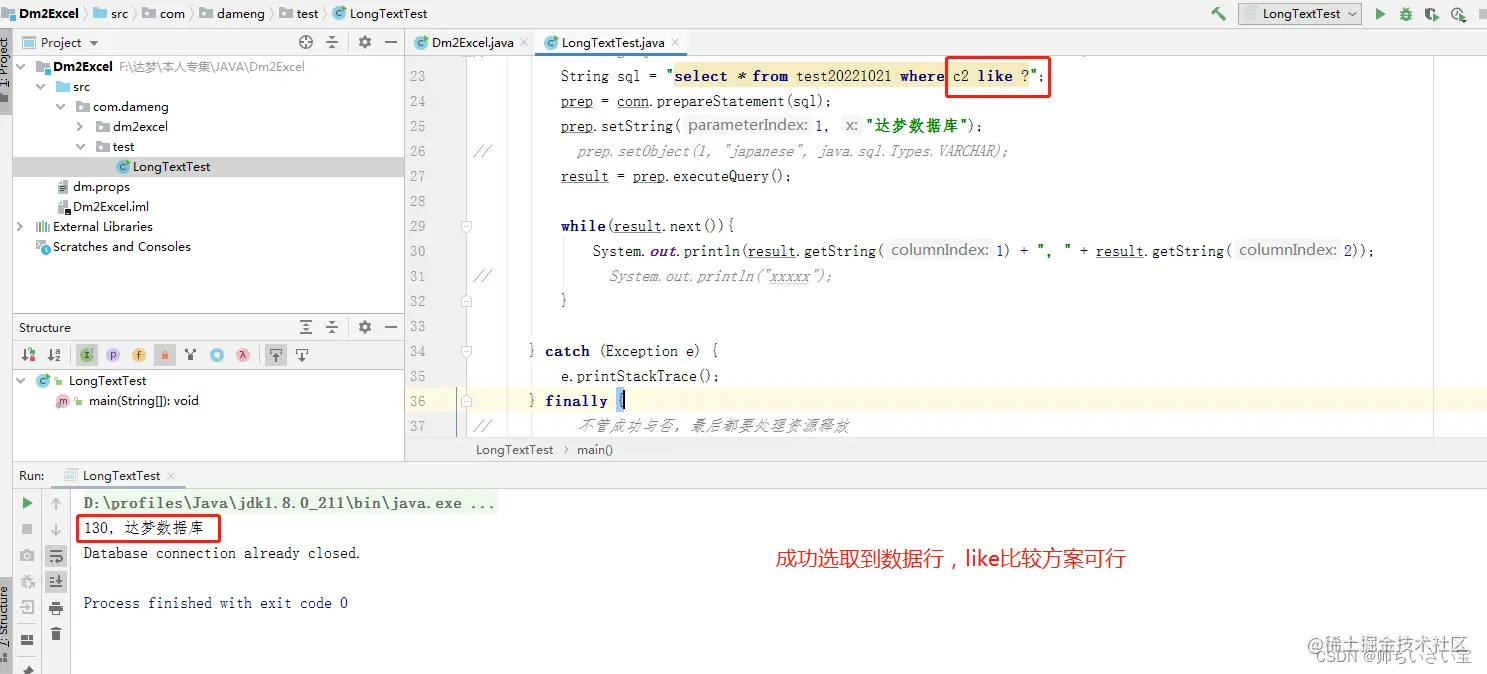Image resolution: width=1487 pixels, height=674 pixels.
Task: Click the main() breadcrumb below editor
Action: click(x=595, y=450)
